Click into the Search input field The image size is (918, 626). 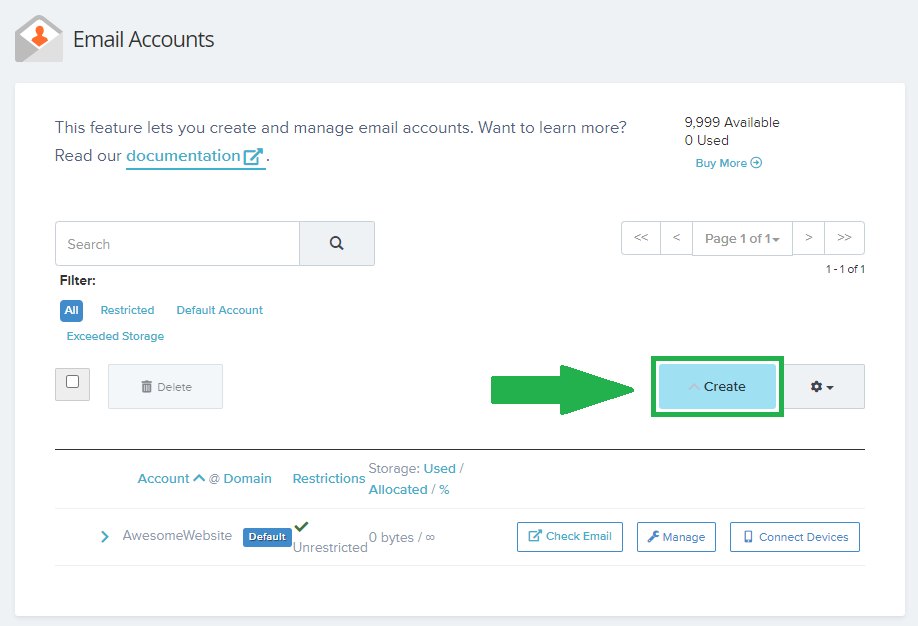177,244
